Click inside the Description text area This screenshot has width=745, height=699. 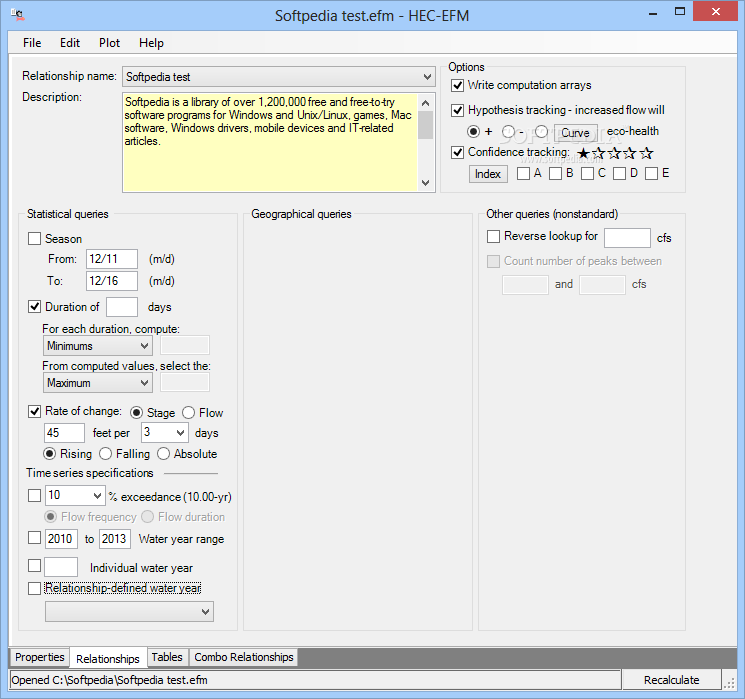click(x=270, y=143)
